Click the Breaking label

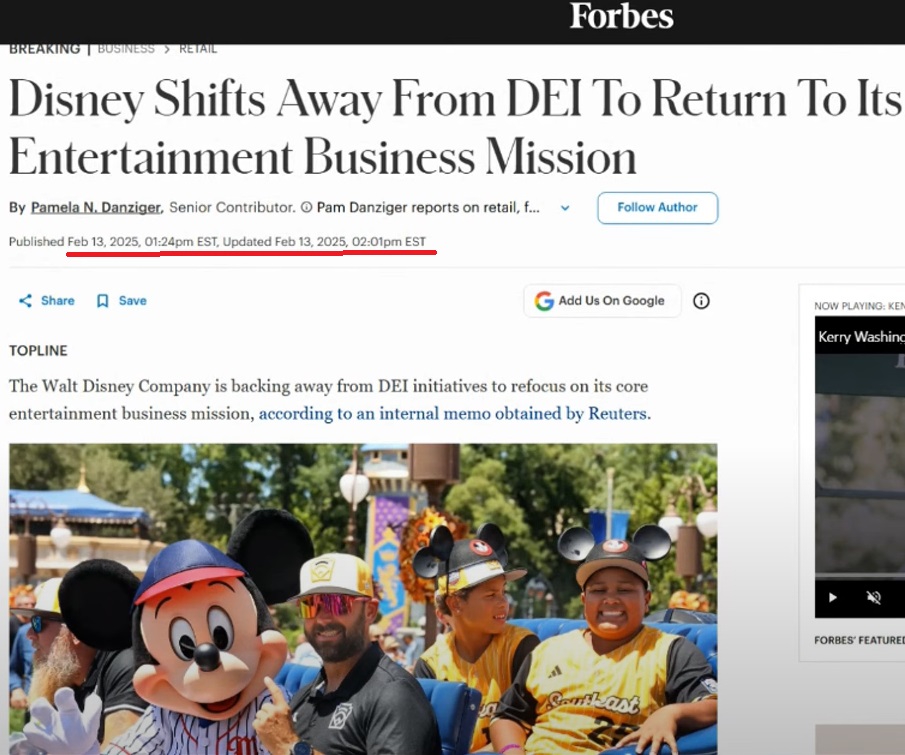pos(44,49)
